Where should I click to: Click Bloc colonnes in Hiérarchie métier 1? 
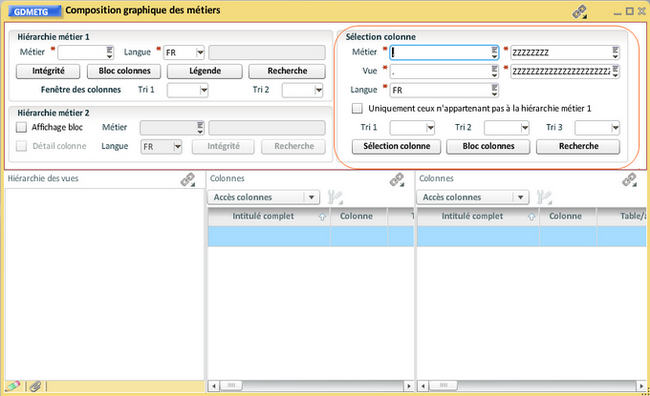pyautogui.click(x=124, y=71)
